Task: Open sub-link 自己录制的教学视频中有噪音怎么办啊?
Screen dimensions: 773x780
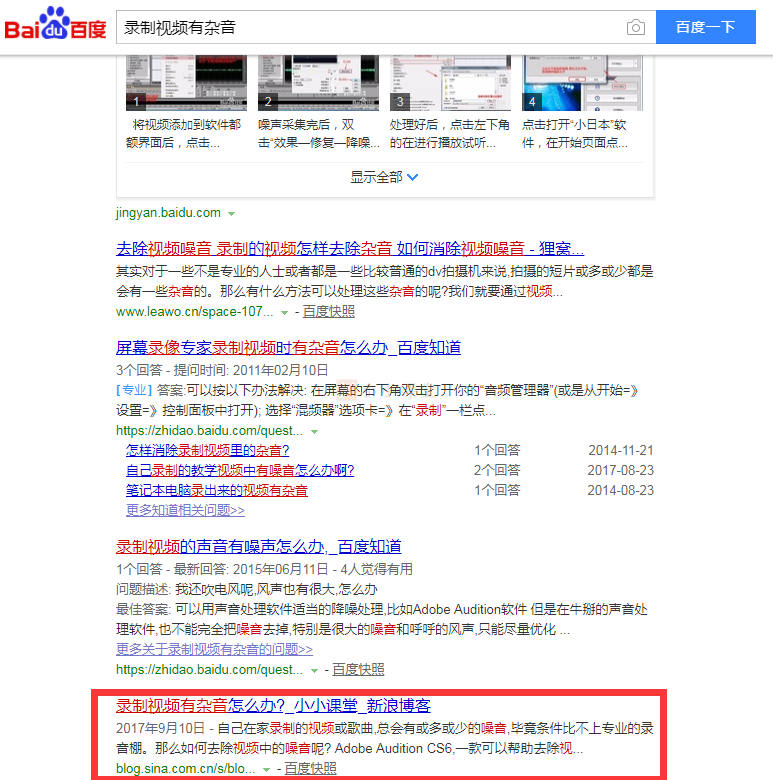Action: (x=240, y=470)
